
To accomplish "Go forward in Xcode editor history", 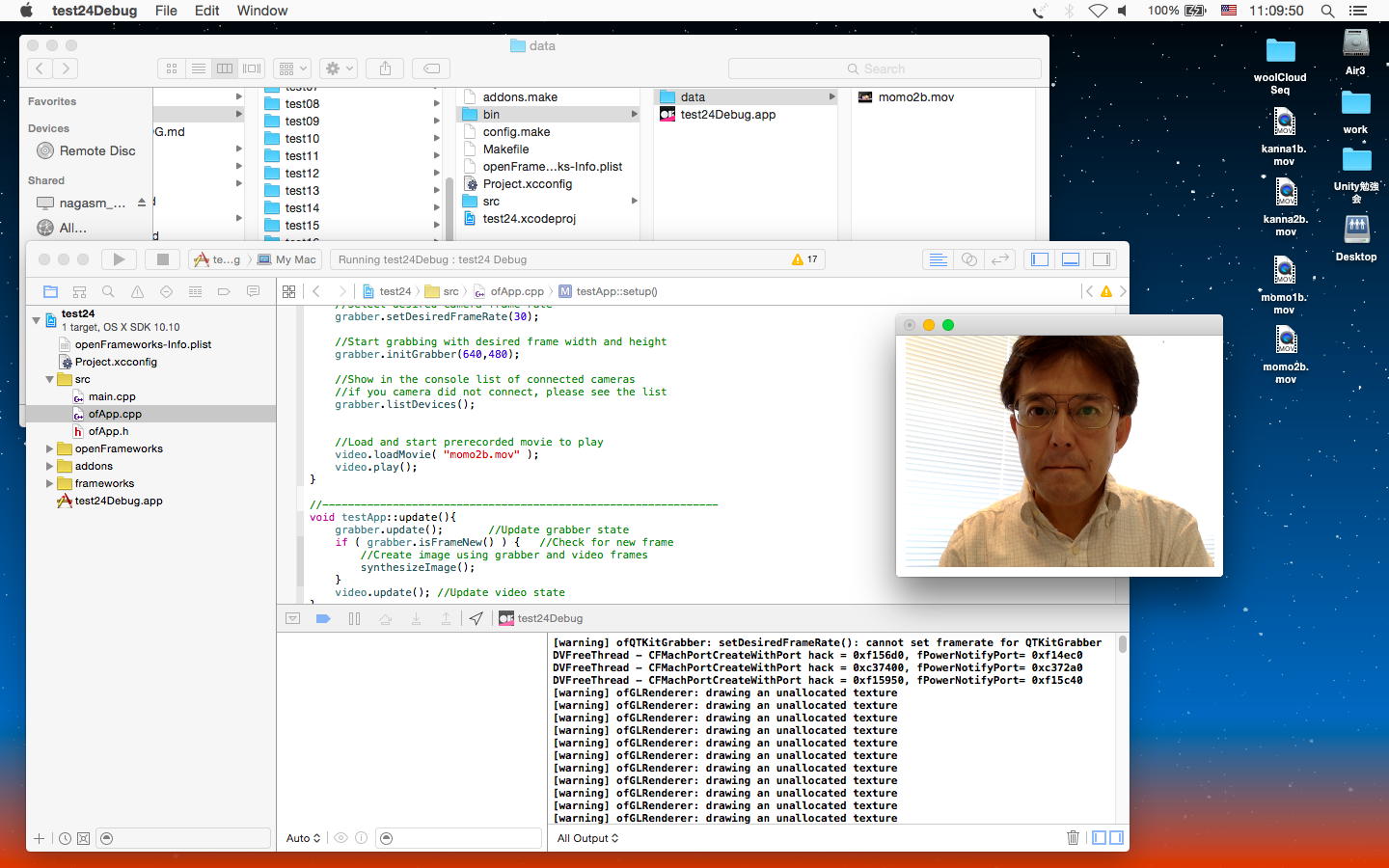I will pos(341,291).
